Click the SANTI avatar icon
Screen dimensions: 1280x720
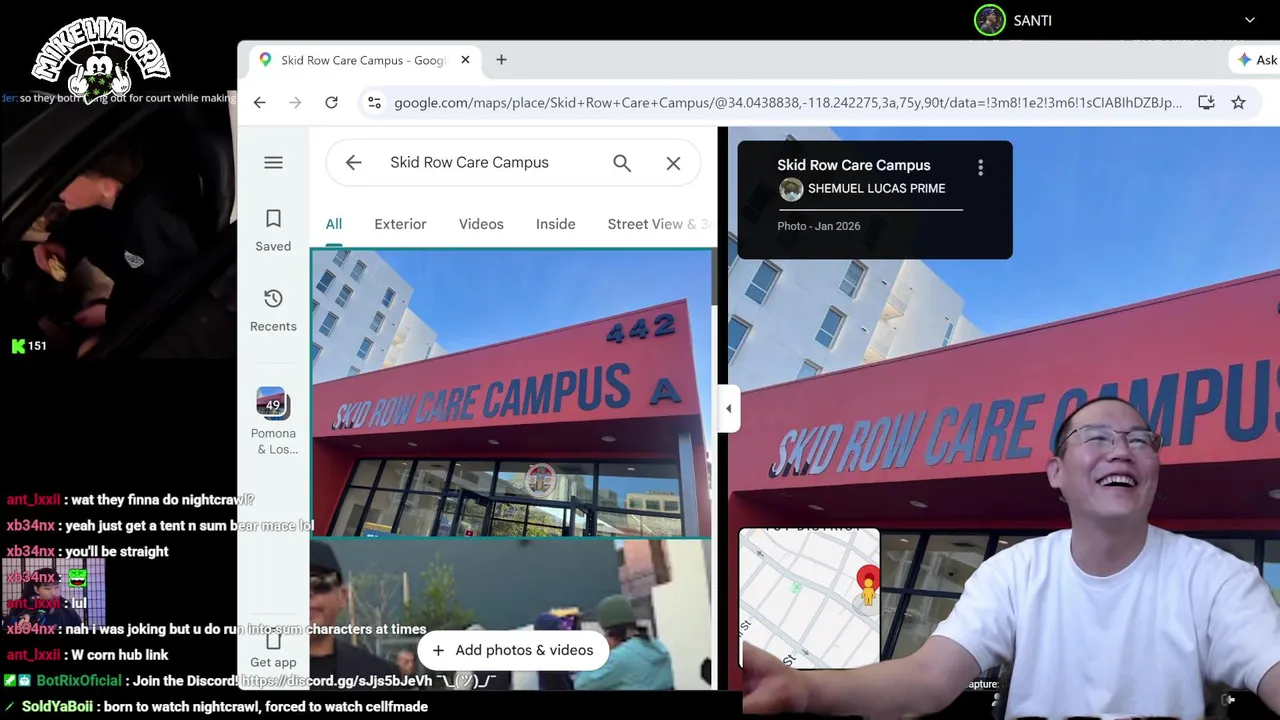tap(990, 20)
